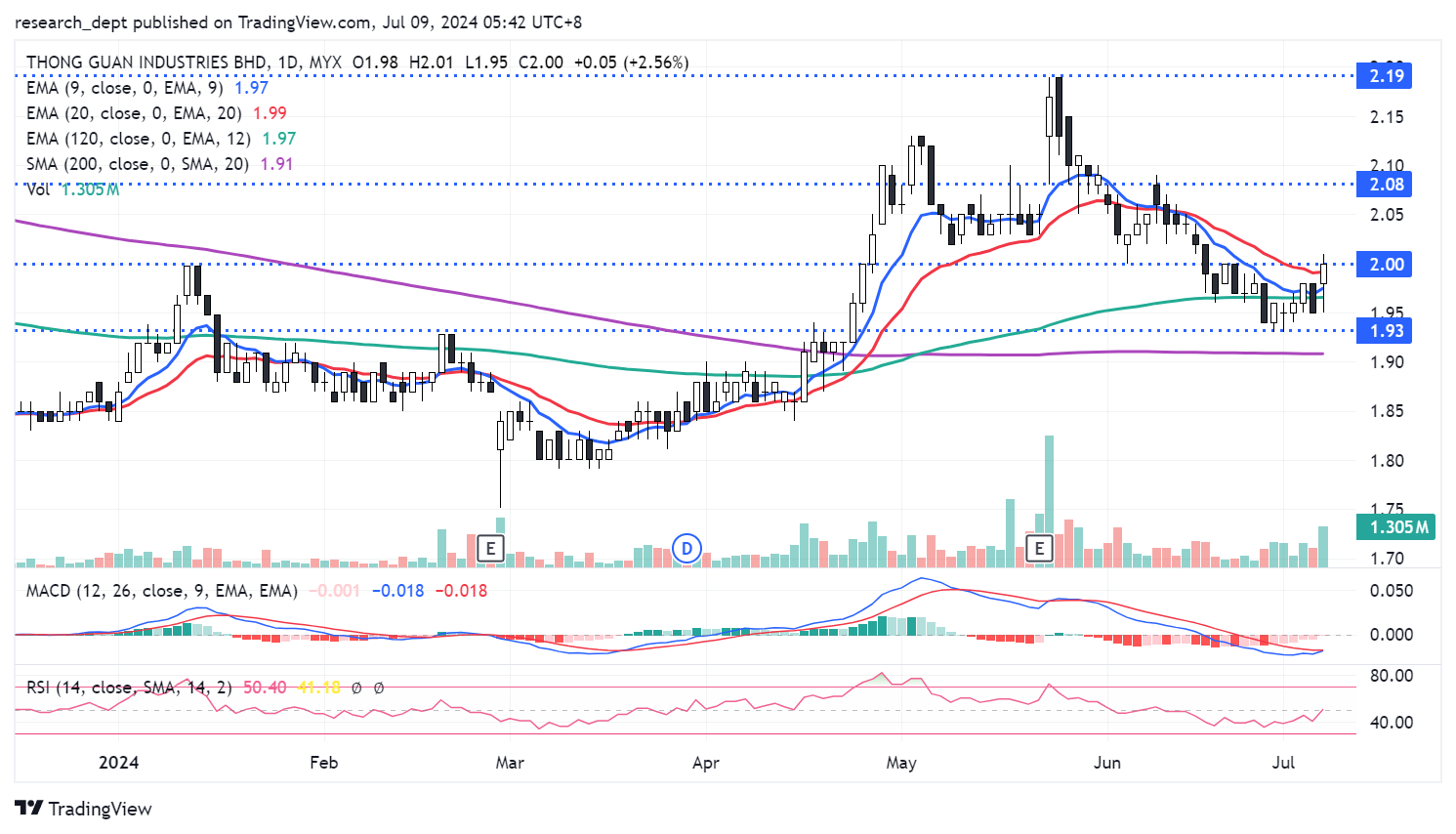
Task: Click the 1.305M volume label on axis
Action: point(1397,527)
